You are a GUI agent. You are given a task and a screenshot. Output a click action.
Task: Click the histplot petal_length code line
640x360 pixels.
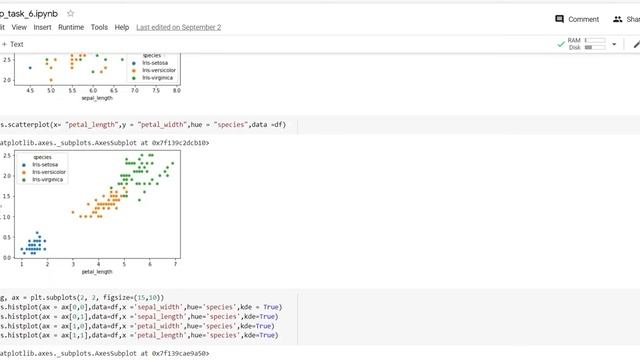tap(139, 335)
